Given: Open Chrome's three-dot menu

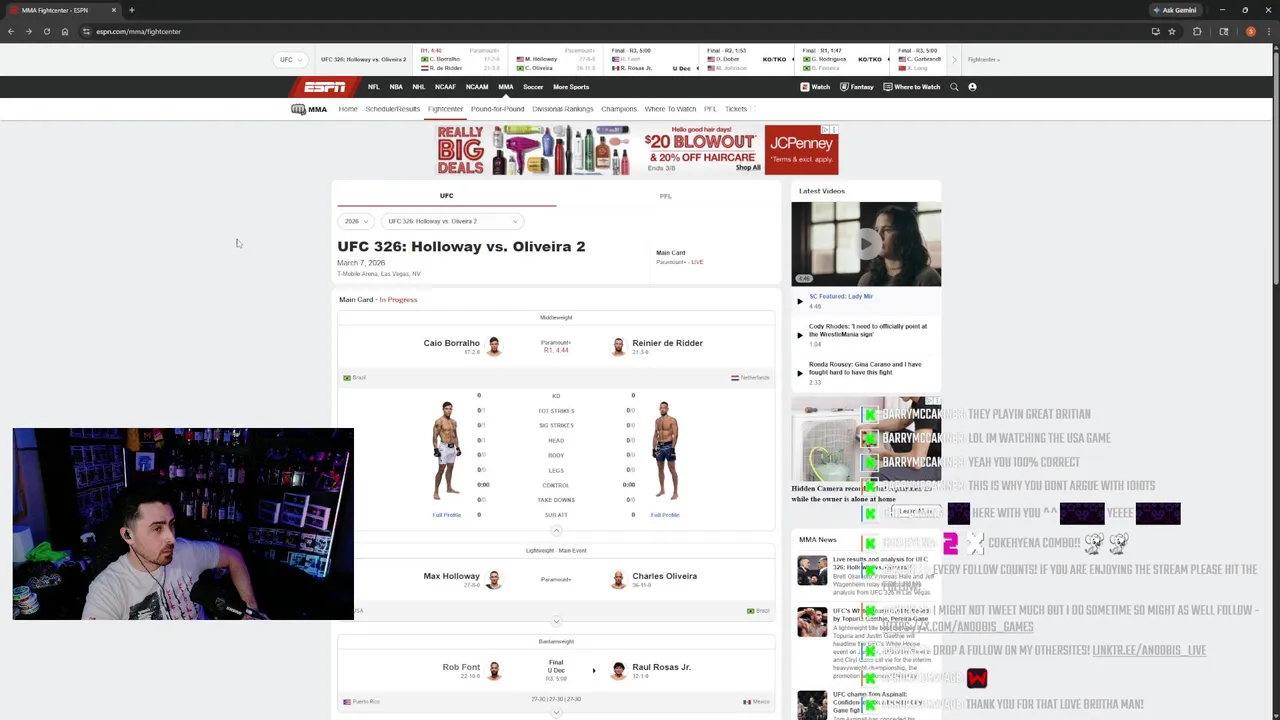Looking at the screenshot, I should pyautogui.click(x=1268, y=31).
